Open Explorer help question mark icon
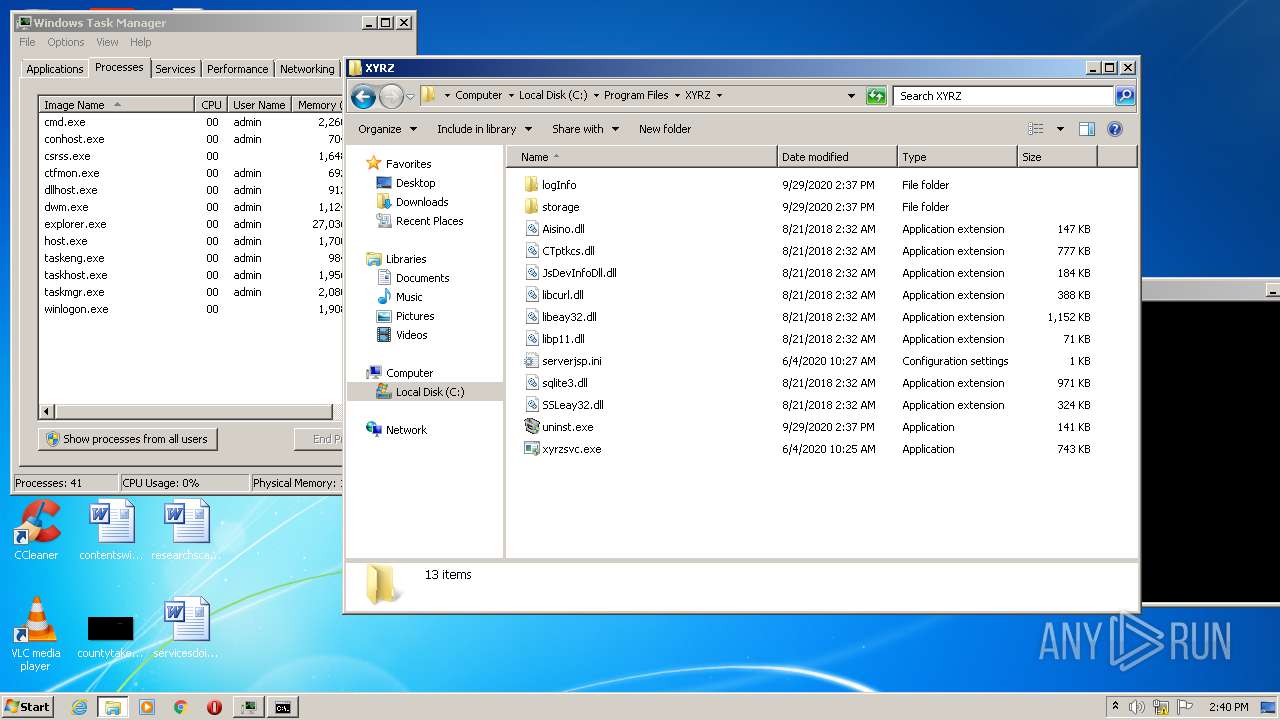 click(1115, 129)
